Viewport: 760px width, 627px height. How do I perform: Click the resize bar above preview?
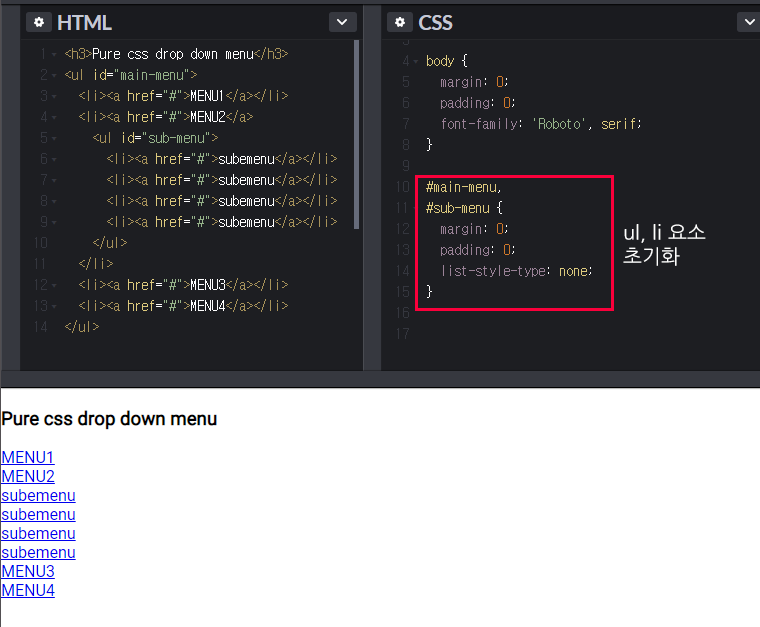[x=380, y=379]
